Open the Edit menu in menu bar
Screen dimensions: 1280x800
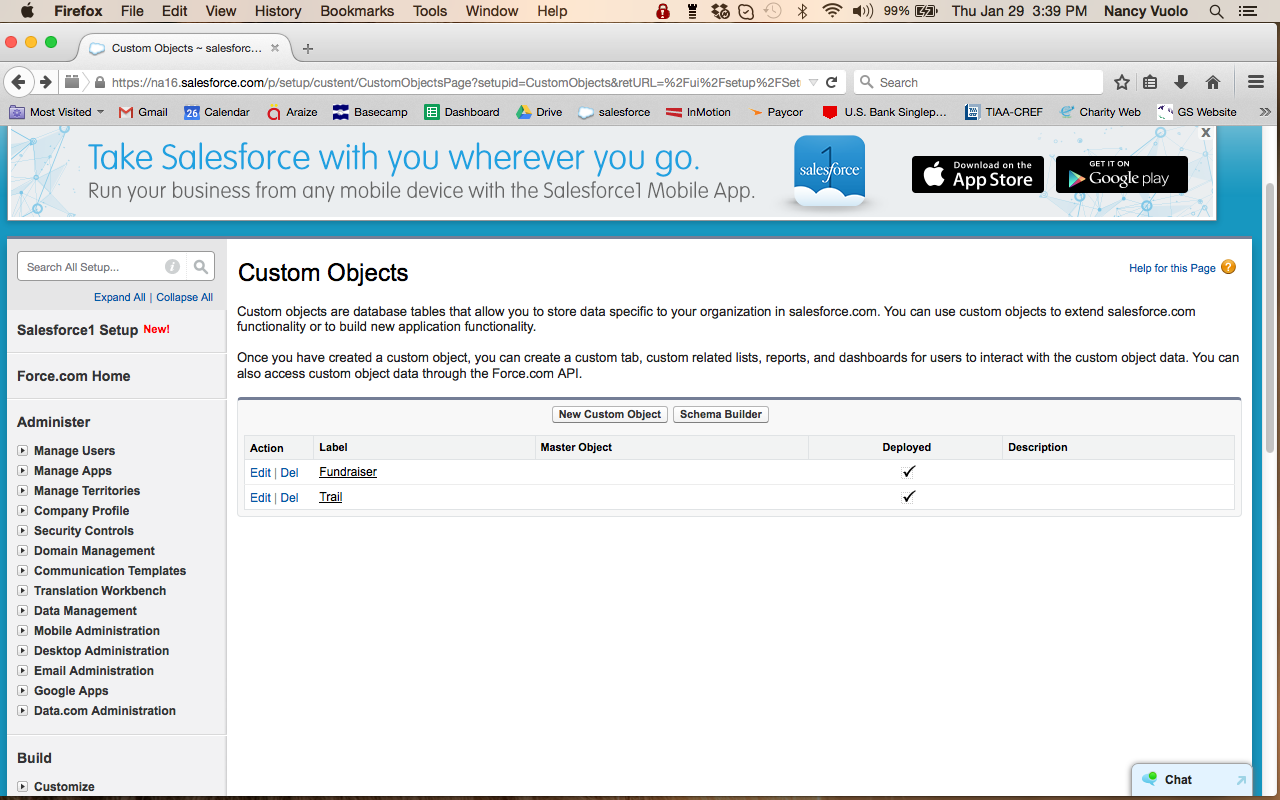coord(174,11)
